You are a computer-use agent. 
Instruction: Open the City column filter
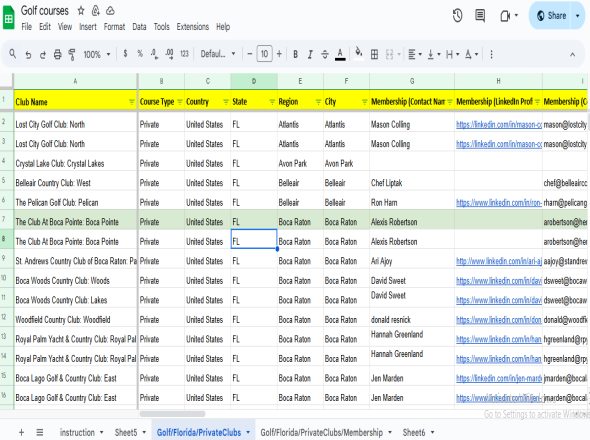365,102
